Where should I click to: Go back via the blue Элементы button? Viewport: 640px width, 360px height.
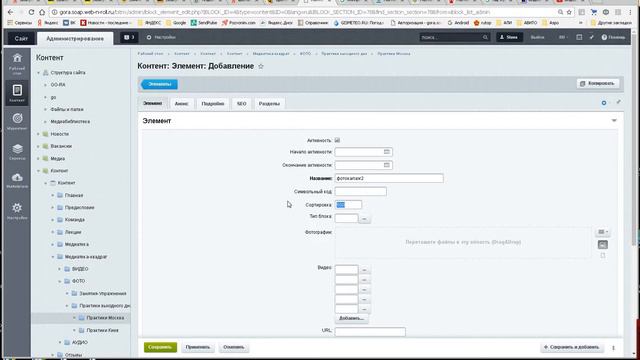(x=160, y=84)
